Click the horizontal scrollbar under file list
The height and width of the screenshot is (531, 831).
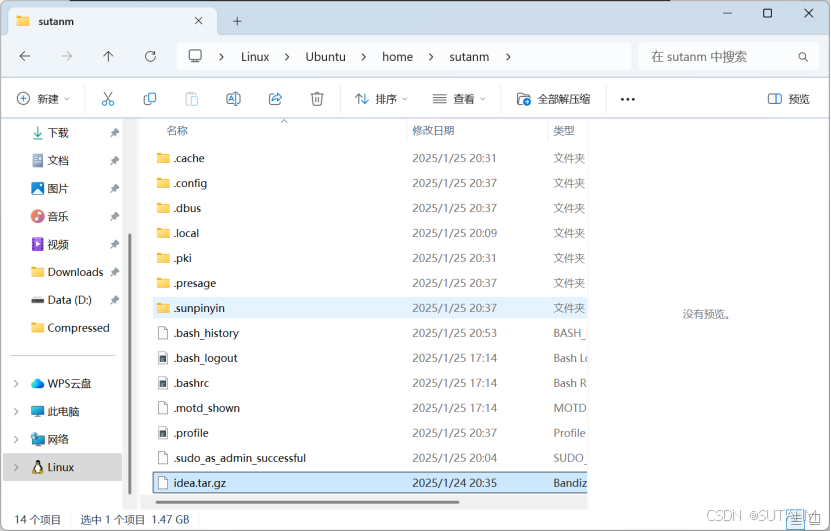[307, 502]
